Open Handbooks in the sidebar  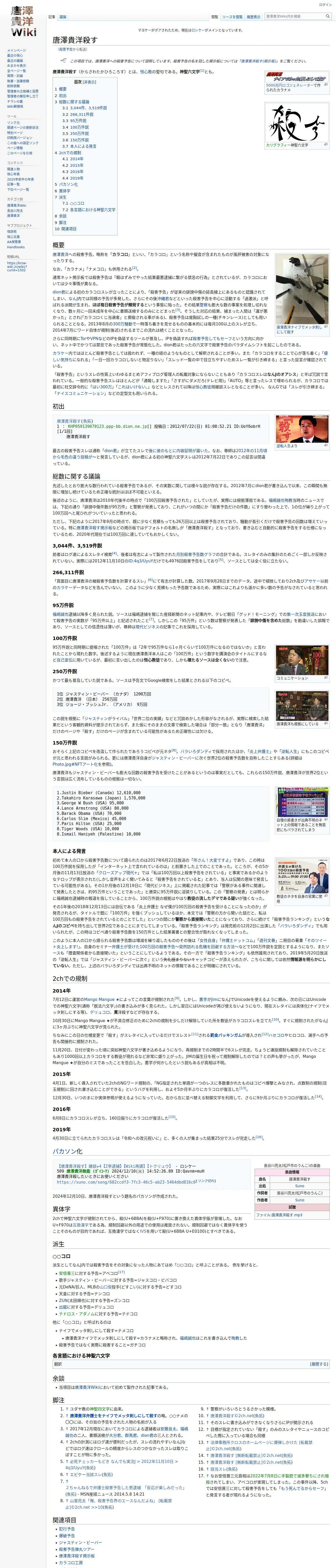pyautogui.click(x=16, y=247)
